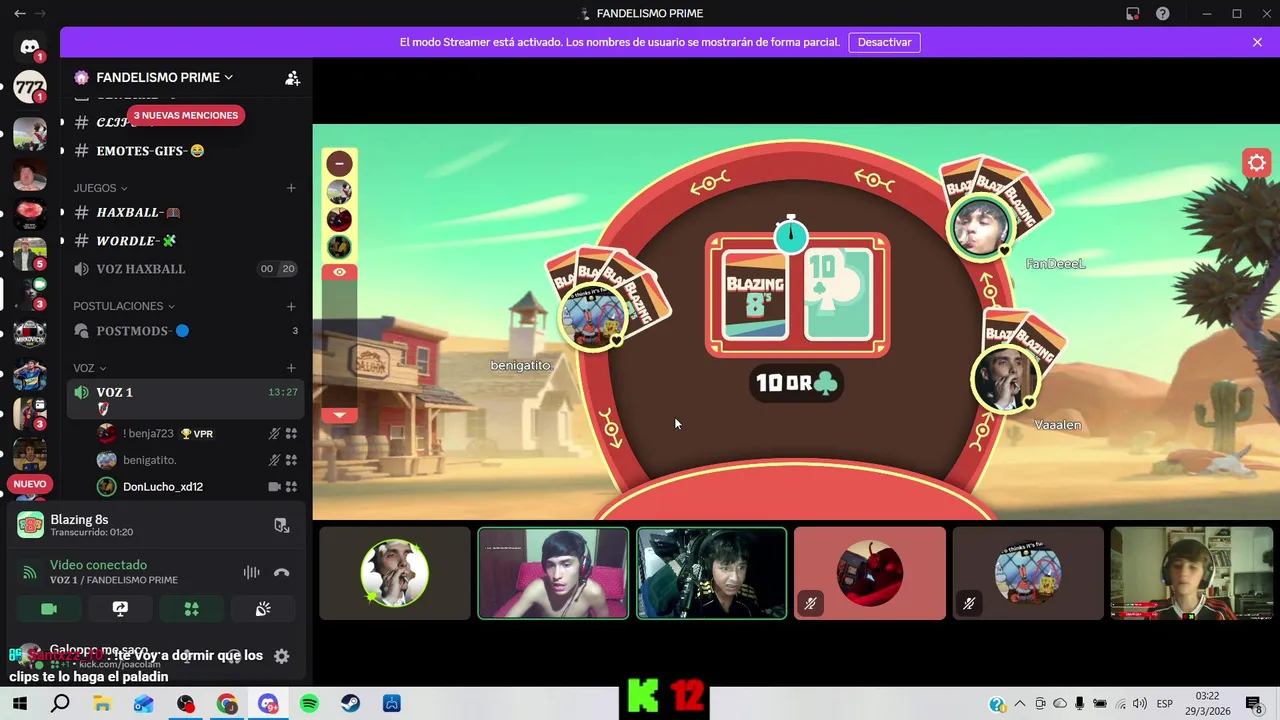The height and width of the screenshot is (720, 1280).
Task: Share your screen button
Action: (x=120, y=608)
